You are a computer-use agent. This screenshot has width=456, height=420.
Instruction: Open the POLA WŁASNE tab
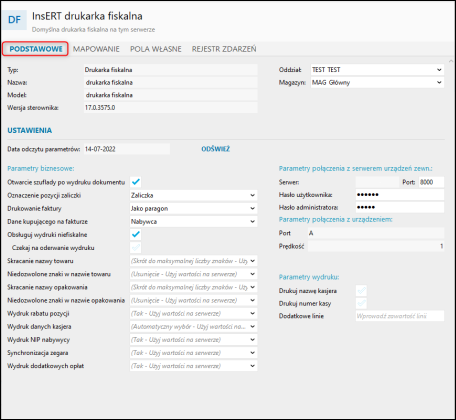(156, 49)
